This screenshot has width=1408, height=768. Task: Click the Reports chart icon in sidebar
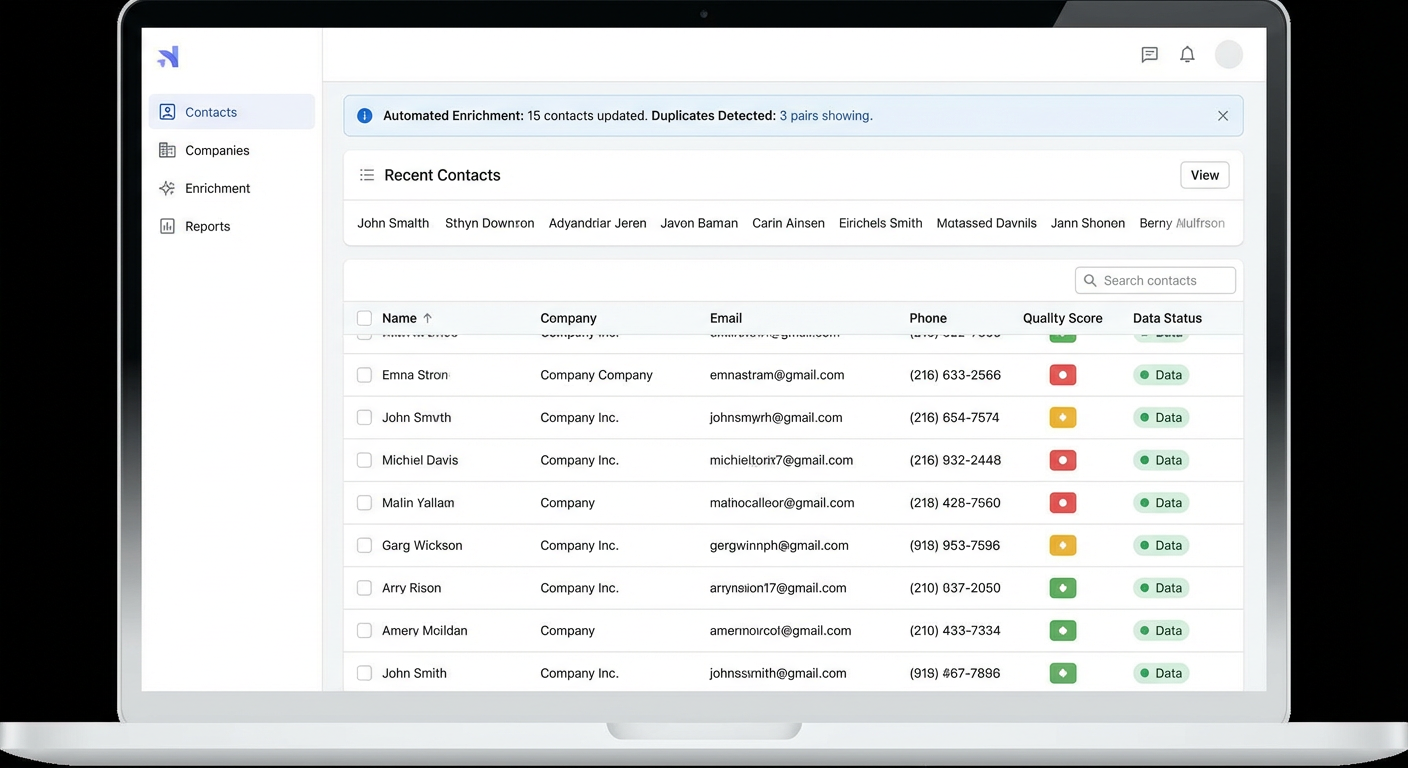(x=167, y=226)
